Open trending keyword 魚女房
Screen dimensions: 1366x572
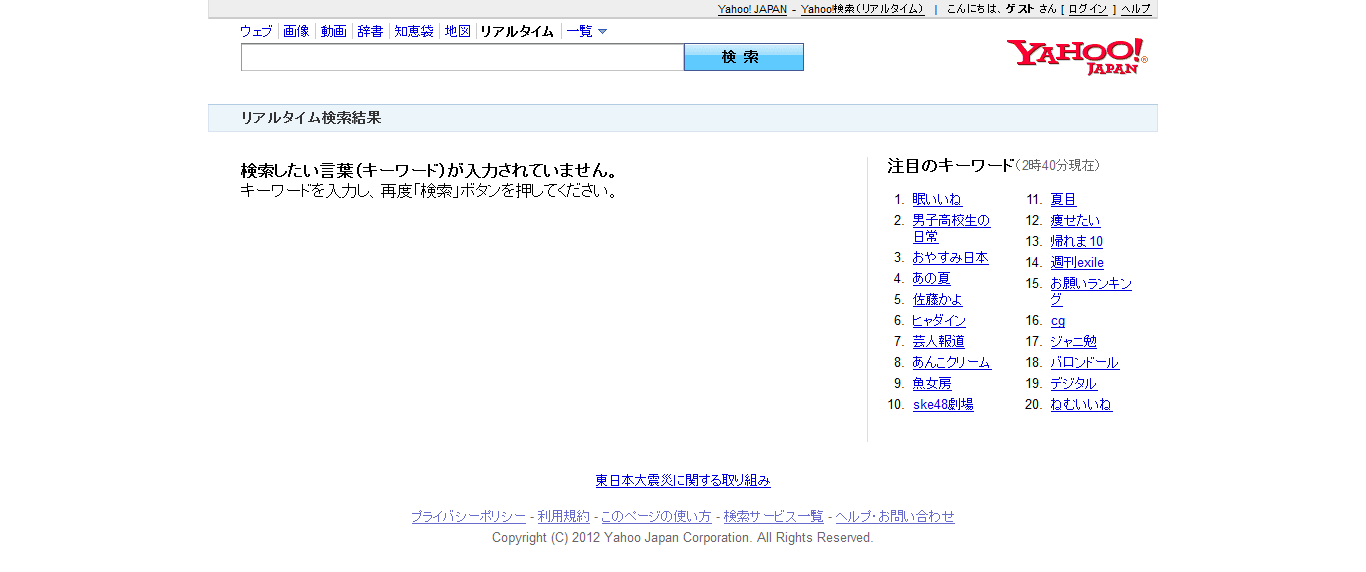click(x=932, y=384)
